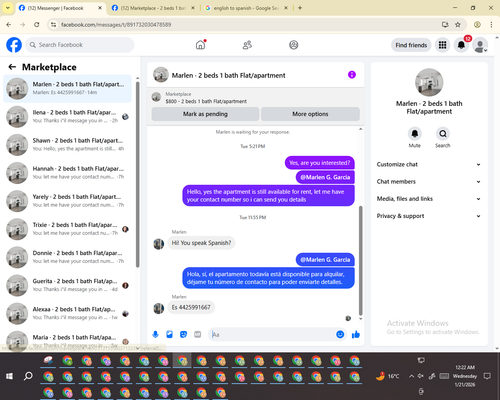Screen dimensions: 500x400
Task: Reload the page in Chrome
Action: [x=37, y=24]
